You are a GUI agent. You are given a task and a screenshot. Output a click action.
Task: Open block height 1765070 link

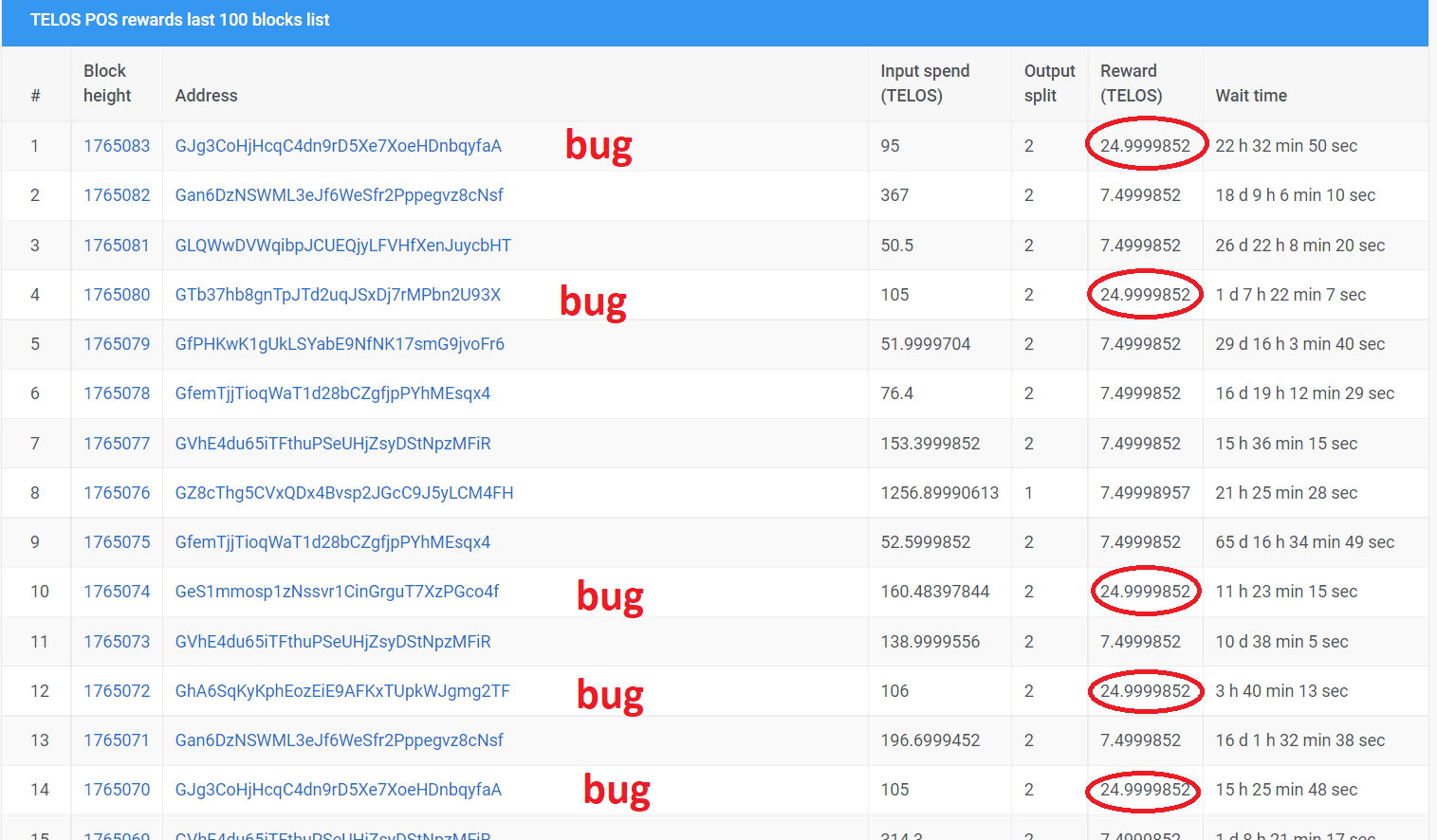click(x=117, y=790)
